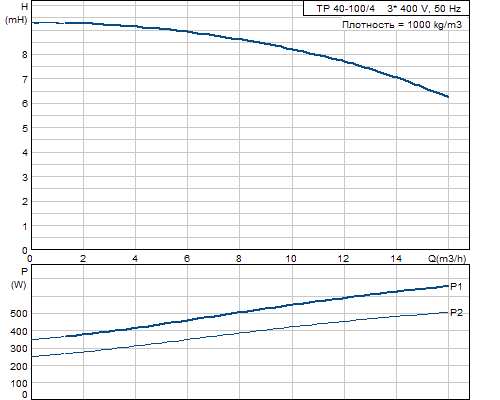The image size is (500, 400).
Task: Click the 500 tick on the power axis
Action: tap(19, 314)
